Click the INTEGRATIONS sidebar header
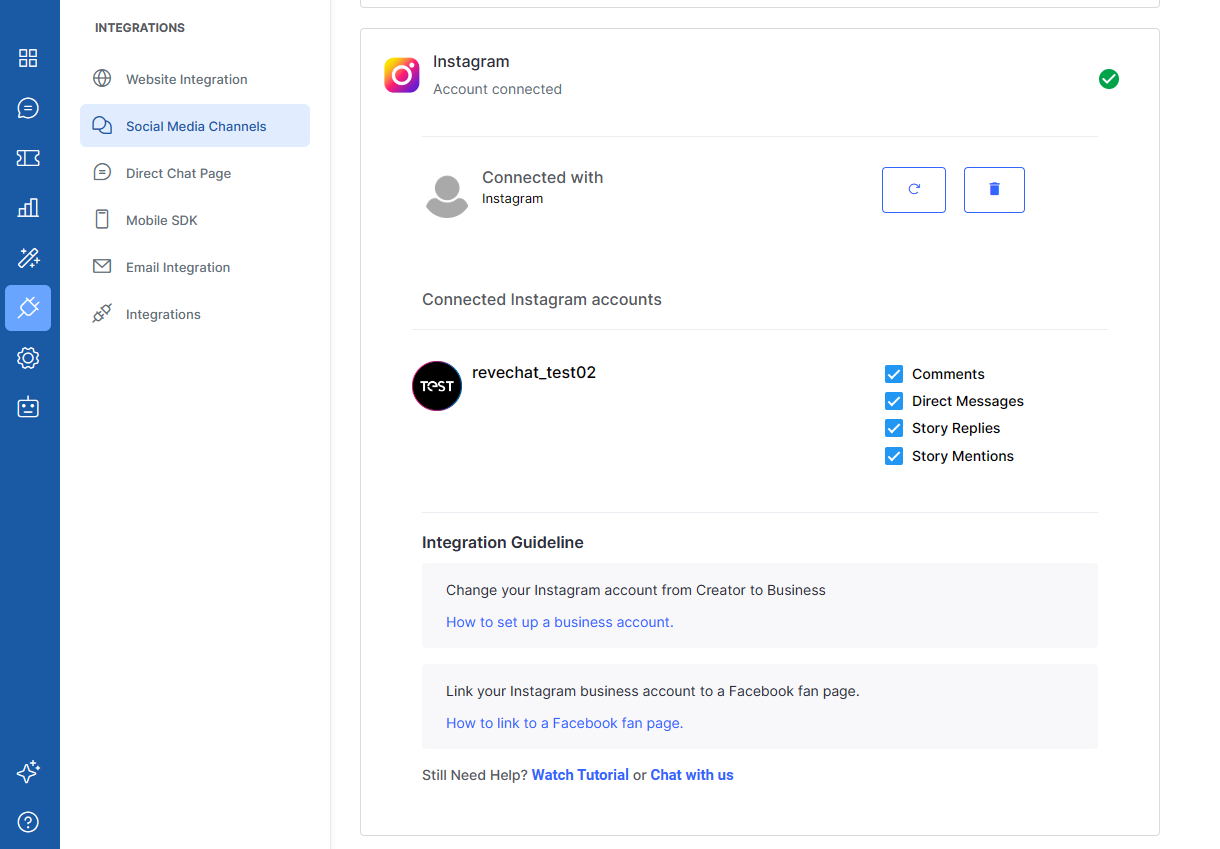The image size is (1220, 849). coord(140,28)
